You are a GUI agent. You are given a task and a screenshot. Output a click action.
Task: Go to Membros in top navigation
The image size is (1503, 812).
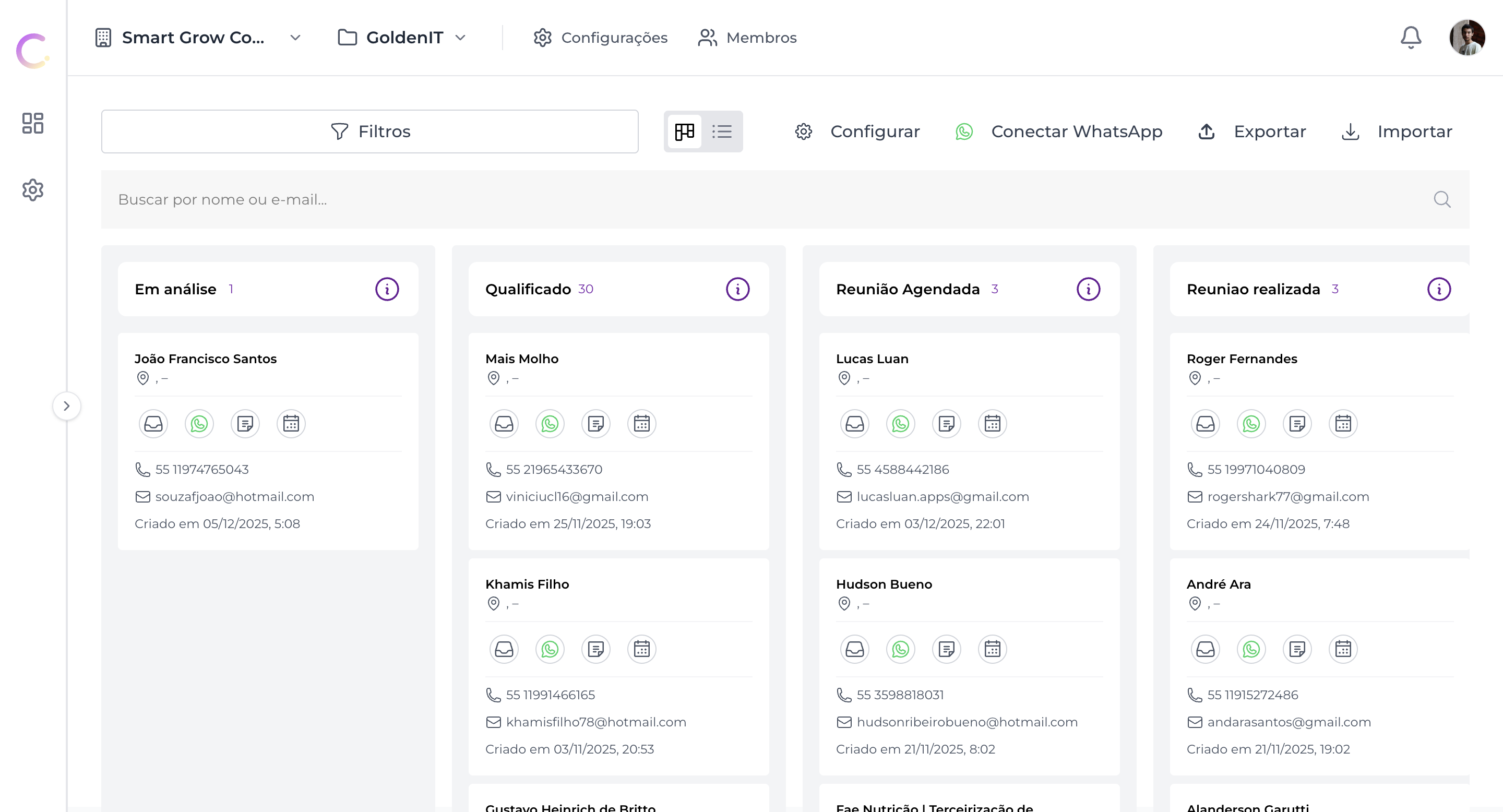tap(747, 38)
